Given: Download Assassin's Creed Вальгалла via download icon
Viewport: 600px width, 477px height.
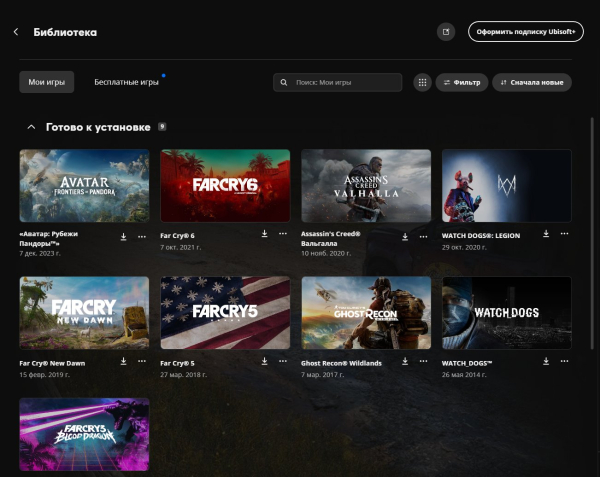Looking at the screenshot, I should (x=405, y=237).
